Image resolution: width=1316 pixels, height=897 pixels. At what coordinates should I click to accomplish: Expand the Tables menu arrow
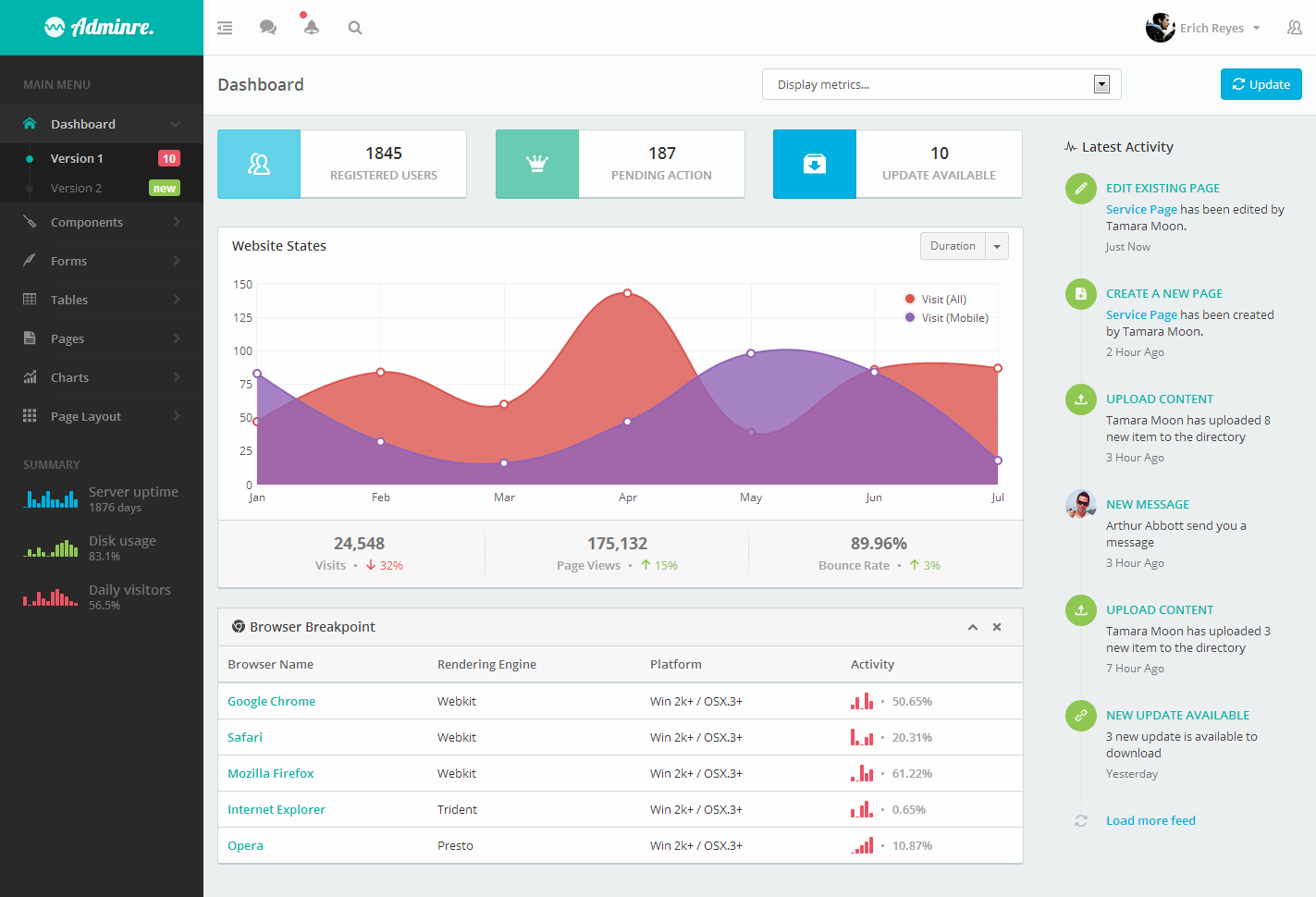(x=177, y=300)
